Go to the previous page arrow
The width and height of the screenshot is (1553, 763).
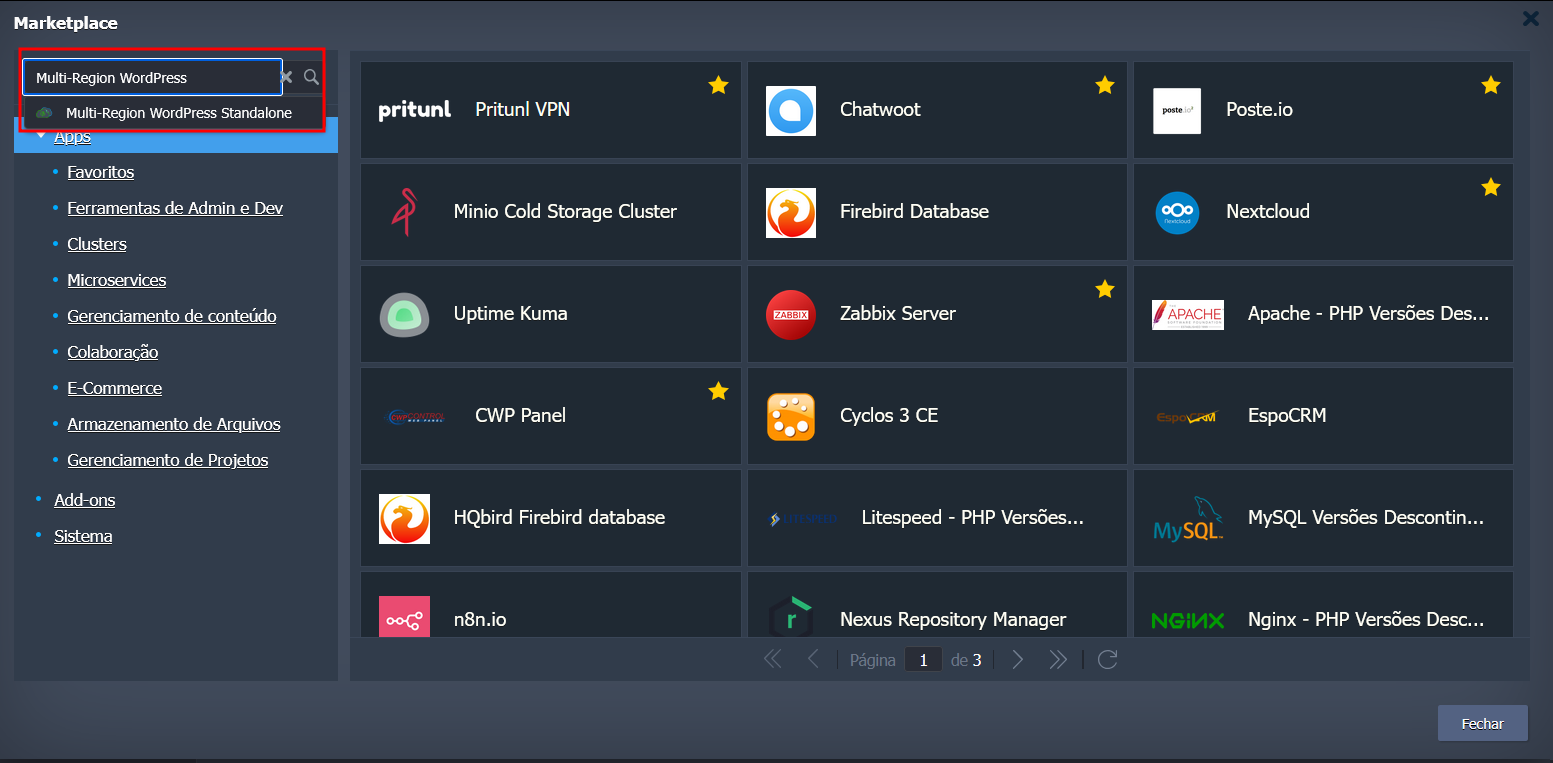click(813, 659)
